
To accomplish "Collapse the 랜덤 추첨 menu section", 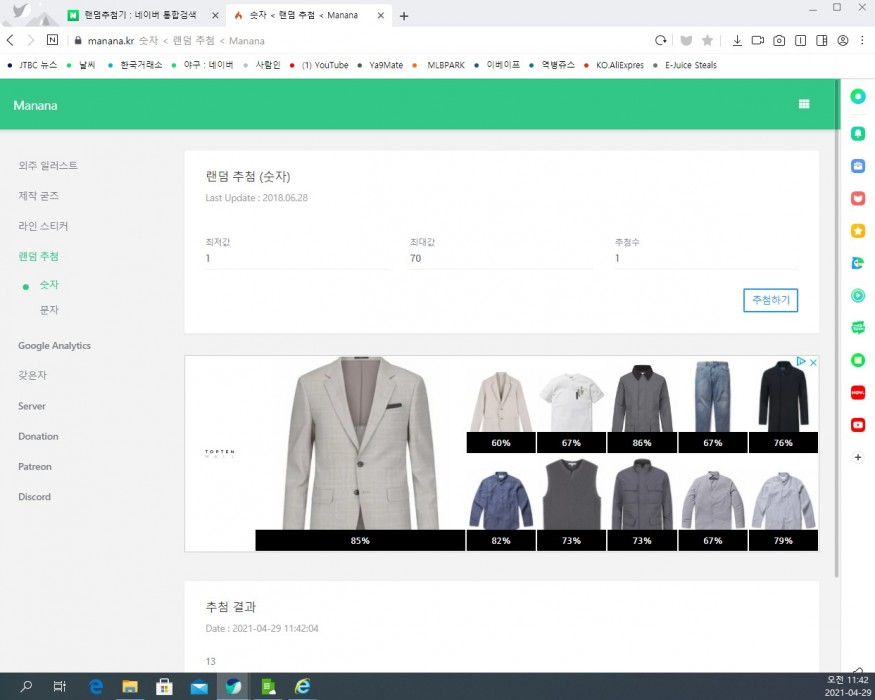I will (39, 256).
